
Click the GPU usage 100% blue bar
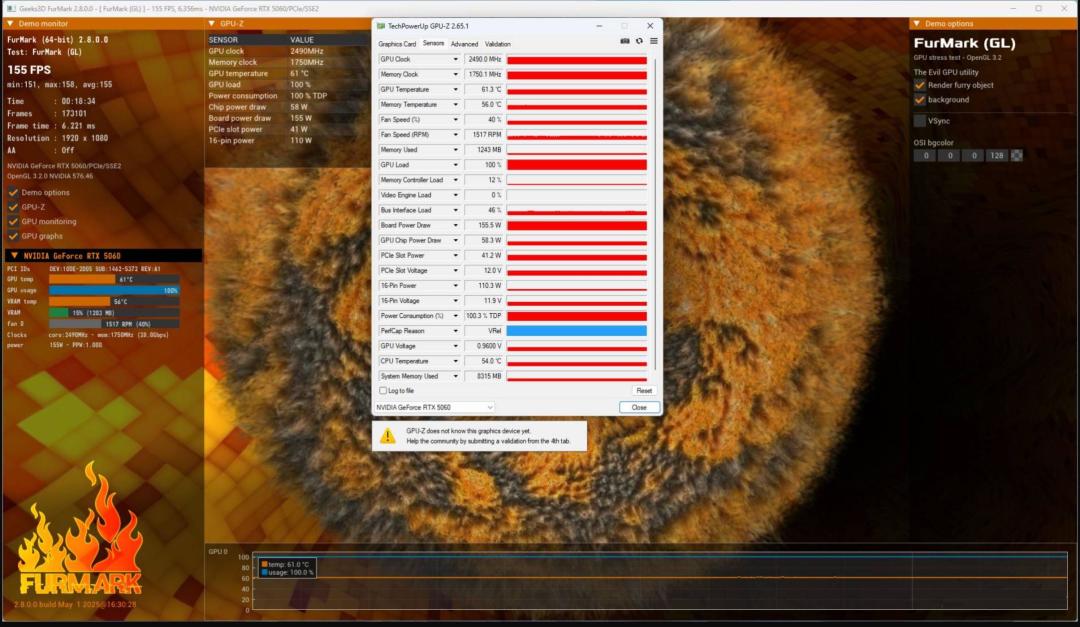[x=114, y=291]
